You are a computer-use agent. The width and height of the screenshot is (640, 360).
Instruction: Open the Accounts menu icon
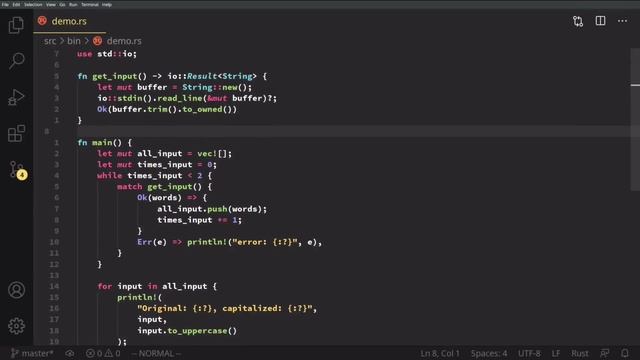[x=16, y=290]
